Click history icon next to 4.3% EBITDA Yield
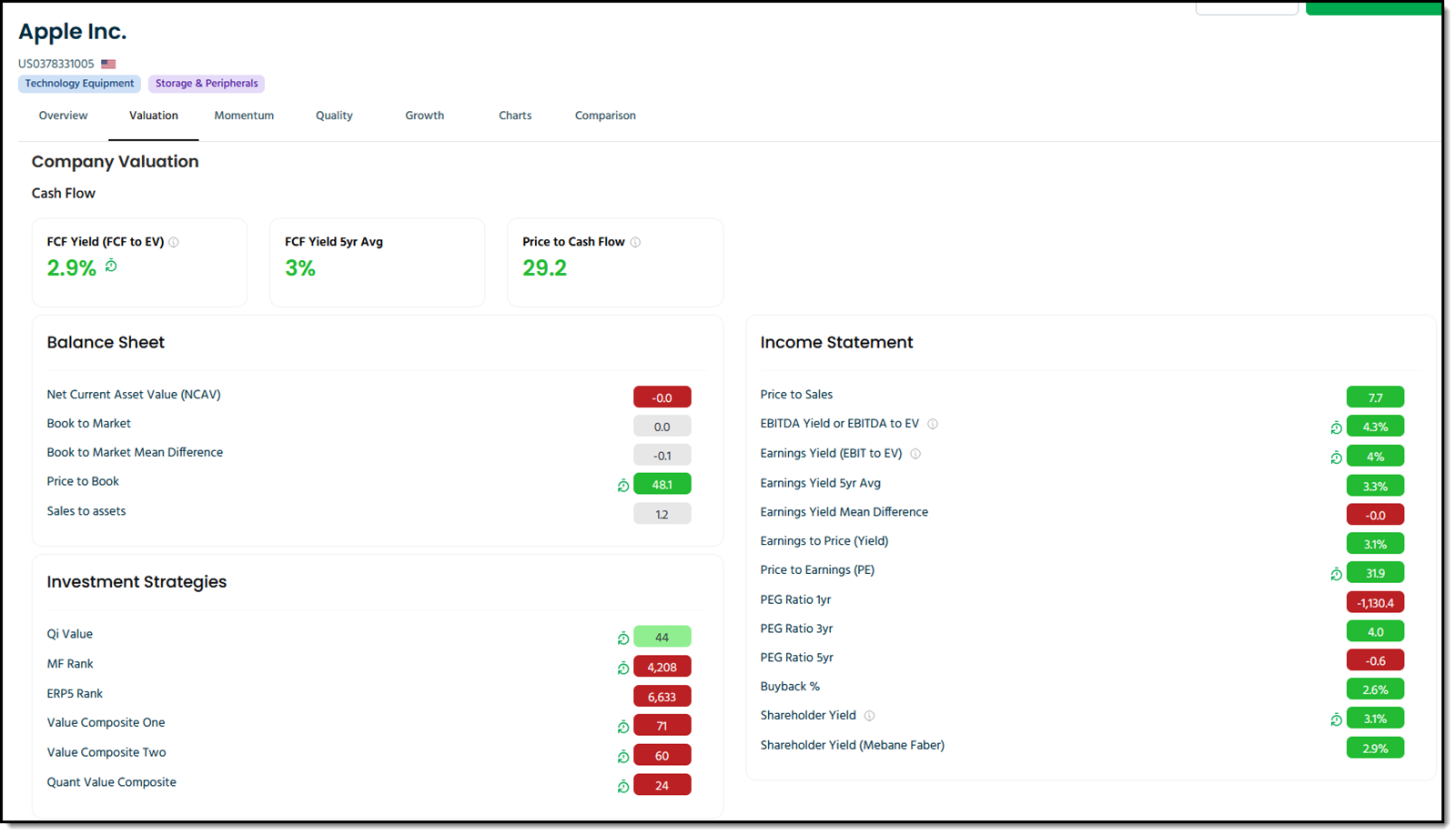1456x835 pixels. click(x=1336, y=428)
